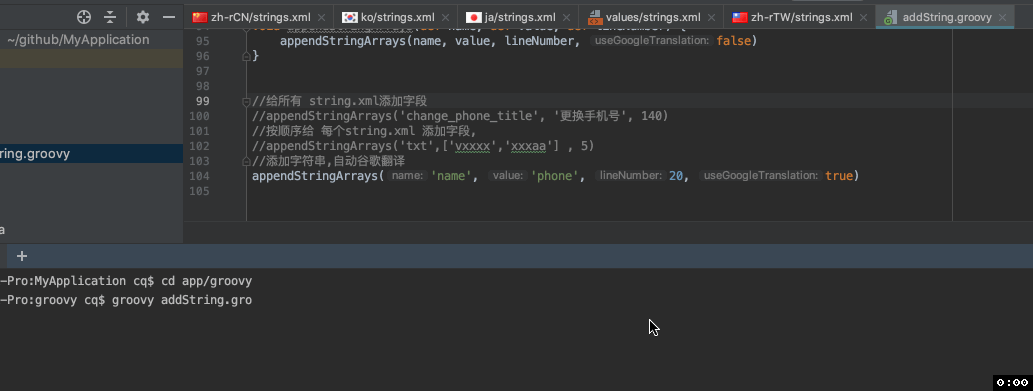Close the values/strings.xml tab
Screen dimensions: 1033x391
tap(712, 18)
